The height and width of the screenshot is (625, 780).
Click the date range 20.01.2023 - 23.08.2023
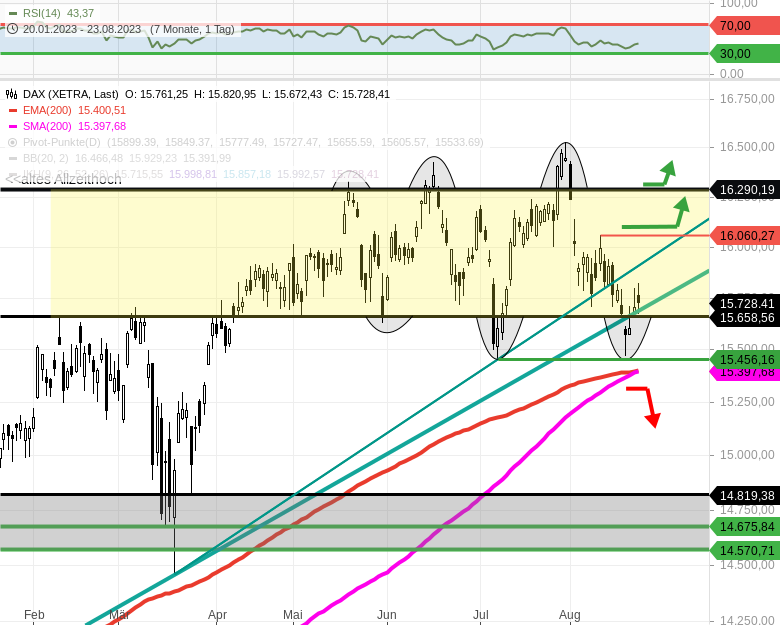click(x=82, y=29)
